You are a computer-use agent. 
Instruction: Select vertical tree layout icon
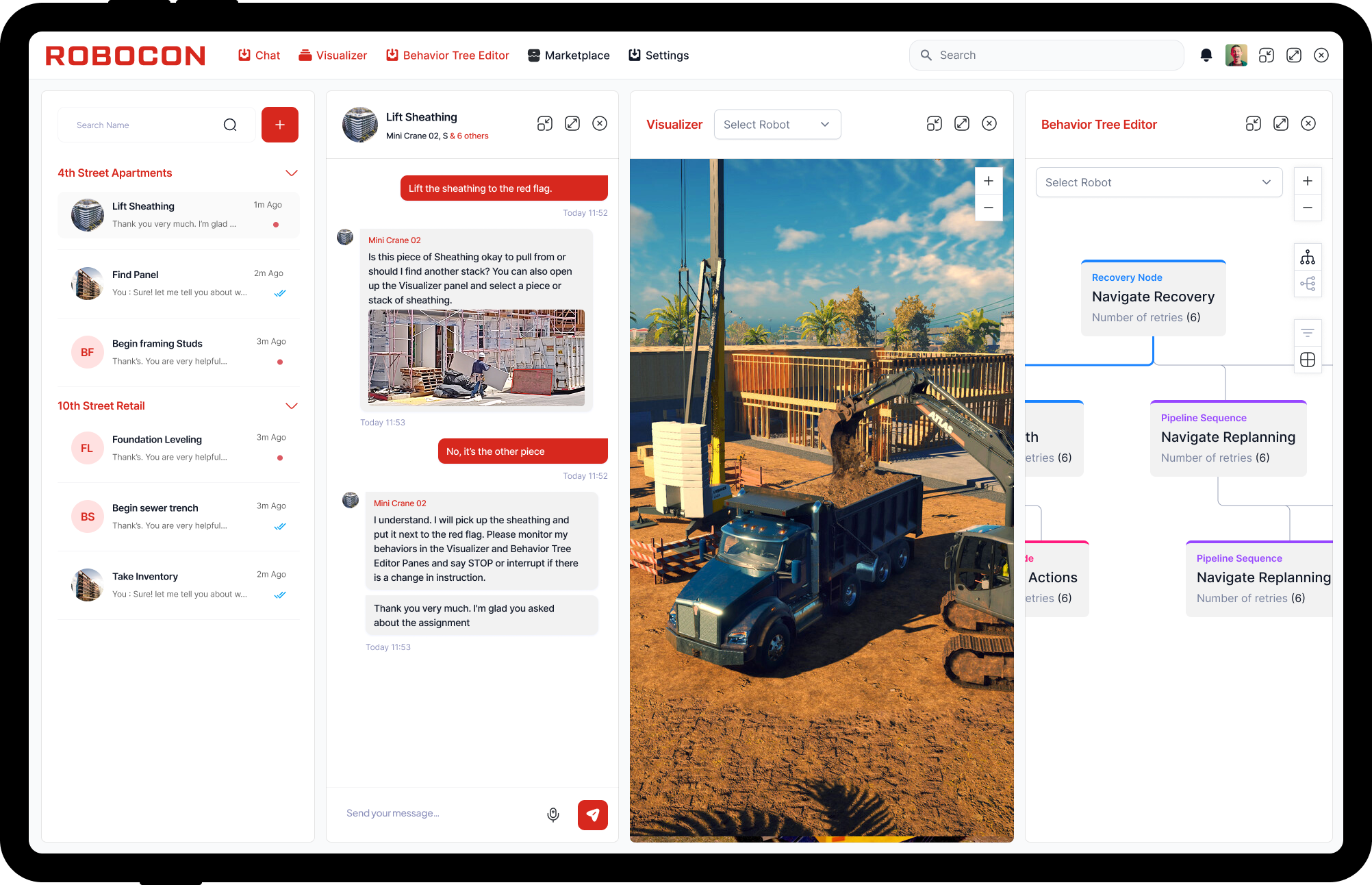[1307, 258]
